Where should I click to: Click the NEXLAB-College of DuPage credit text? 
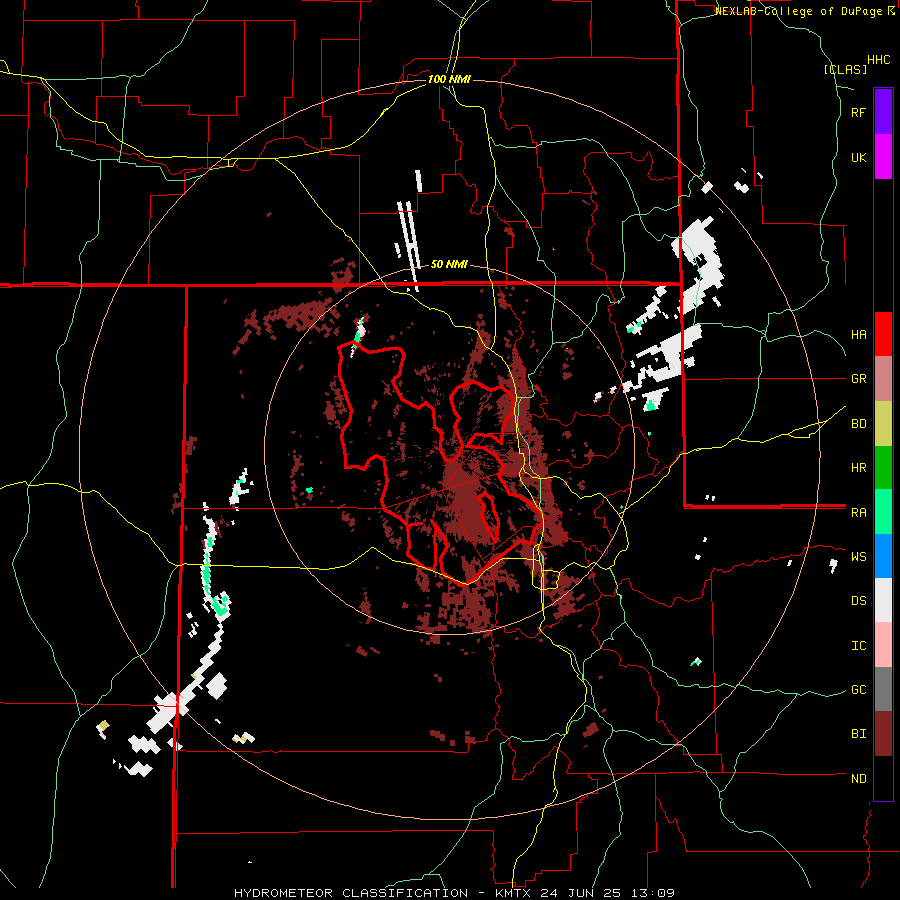coord(800,11)
